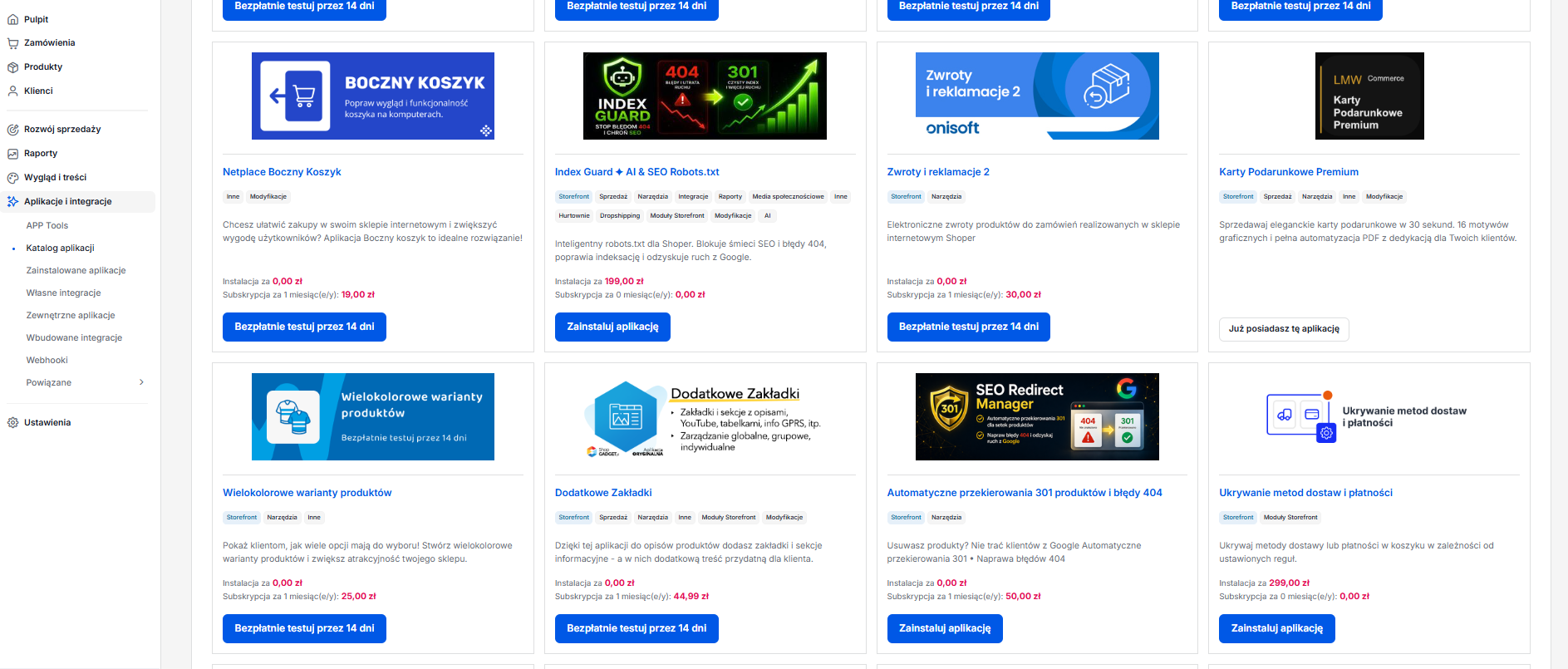Viewport: 1568px width, 669px height.
Task: Click the Aplikacje i integracje icon
Action: click(12, 202)
